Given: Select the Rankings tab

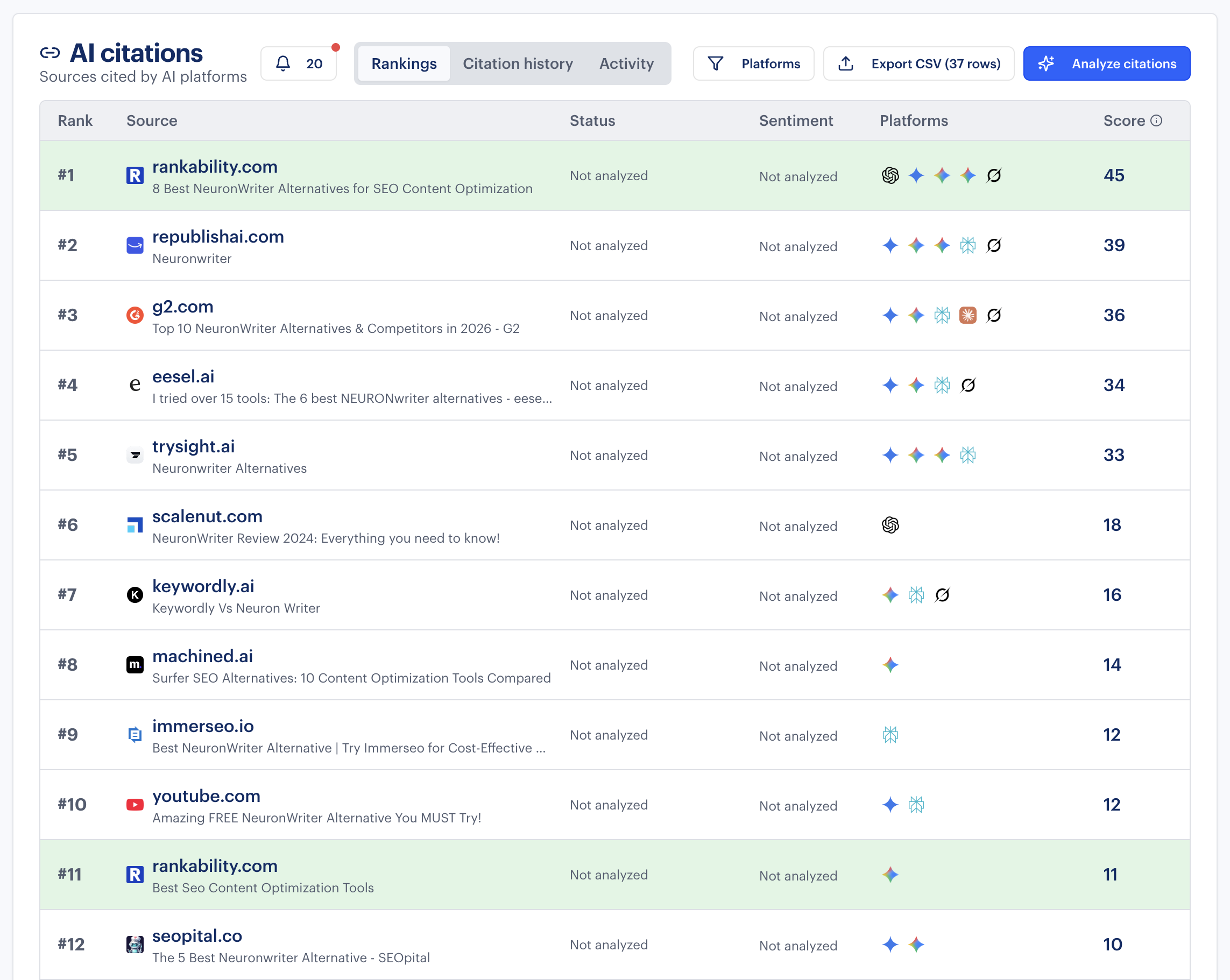Looking at the screenshot, I should click(x=404, y=63).
